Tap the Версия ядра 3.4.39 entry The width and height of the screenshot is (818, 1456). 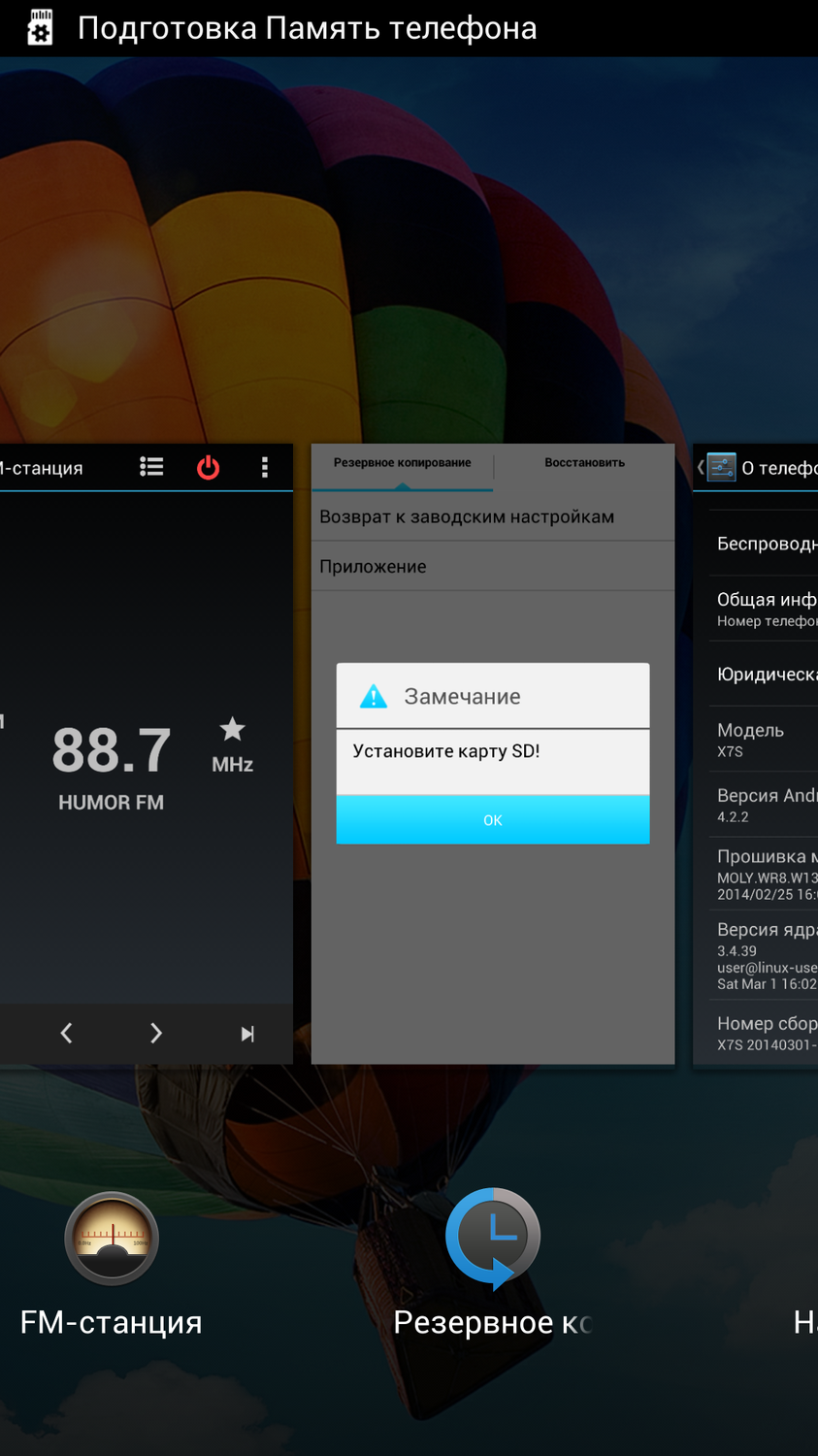coord(763,955)
